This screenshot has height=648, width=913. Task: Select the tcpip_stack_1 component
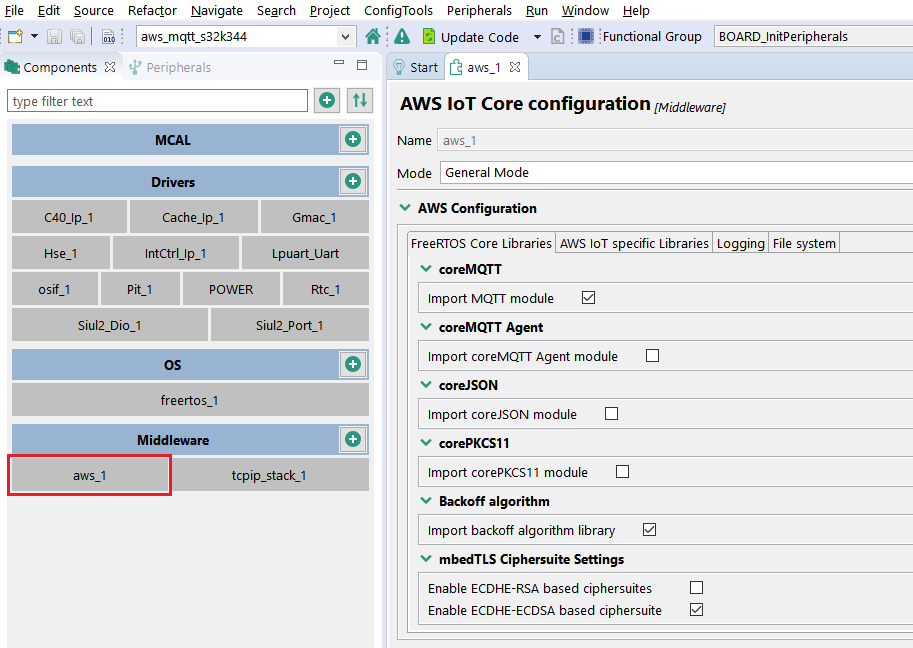coord(269,475)
